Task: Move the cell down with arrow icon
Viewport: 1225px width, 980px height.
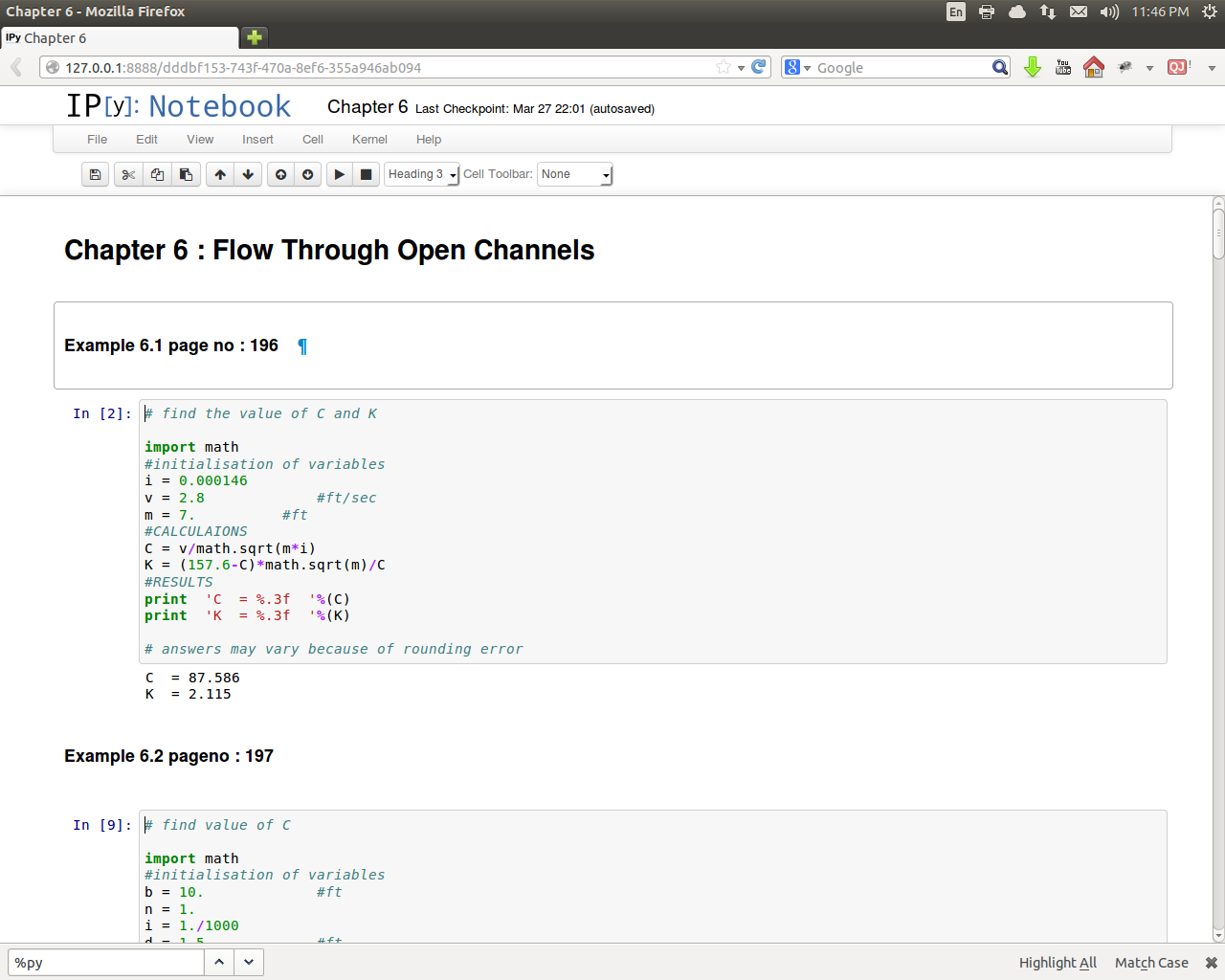Action: [x=248, y=174]
